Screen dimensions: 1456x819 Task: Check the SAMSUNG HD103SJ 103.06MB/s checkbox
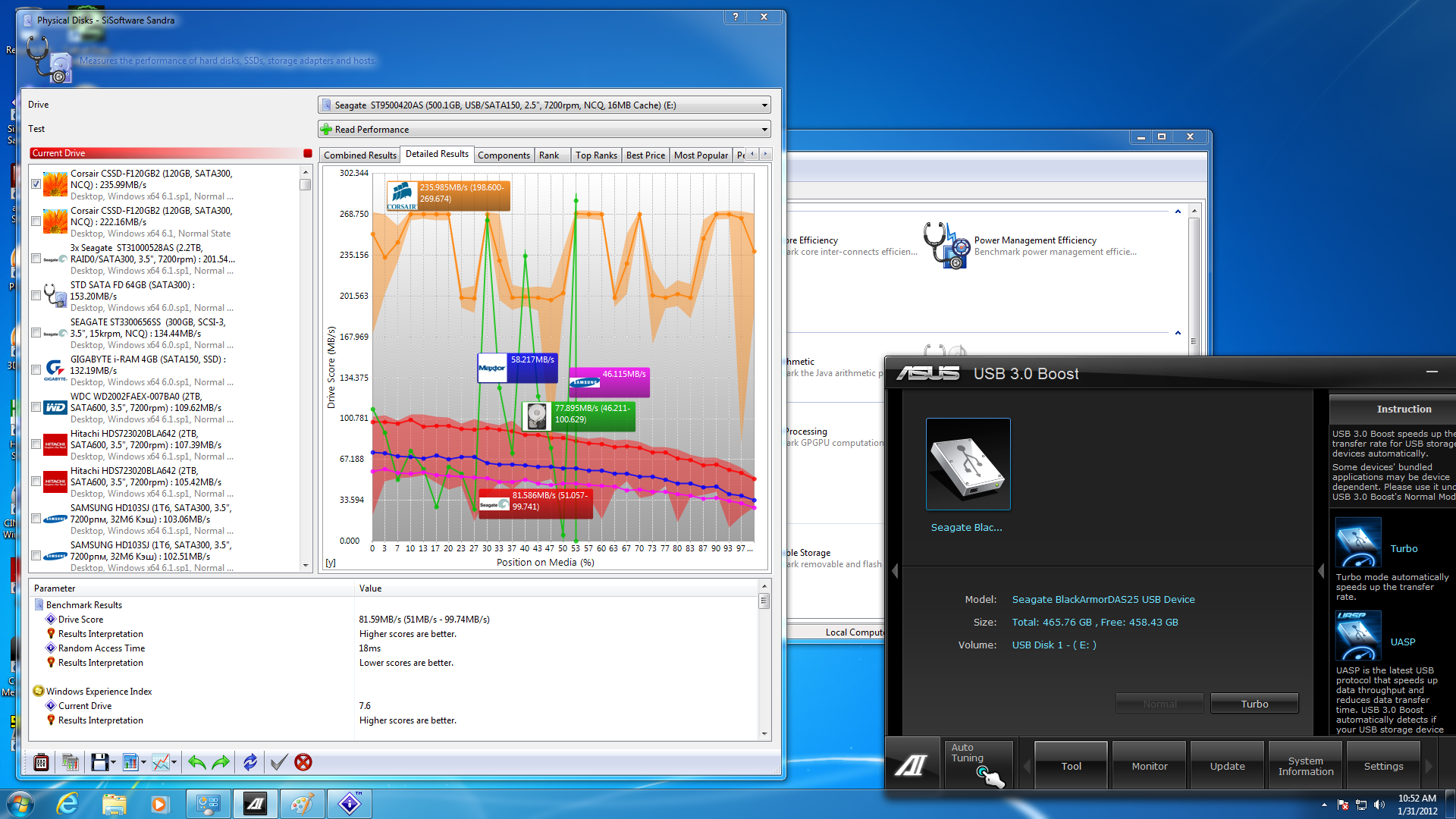tap(36, 519)
